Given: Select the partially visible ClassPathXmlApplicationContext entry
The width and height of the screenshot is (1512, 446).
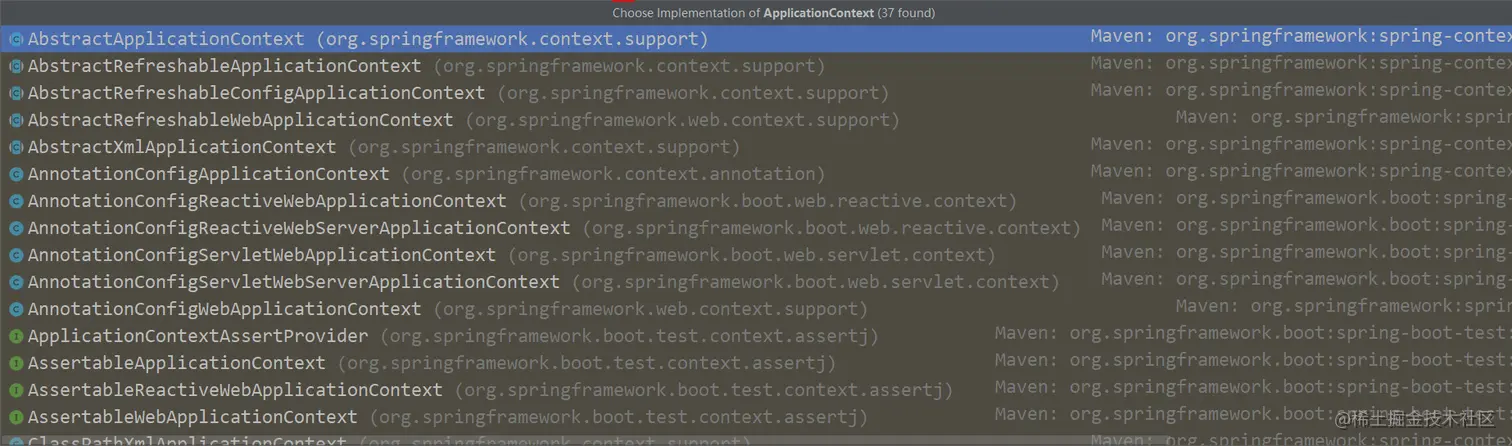Looking at the screenshot, I should coord(187,441).
